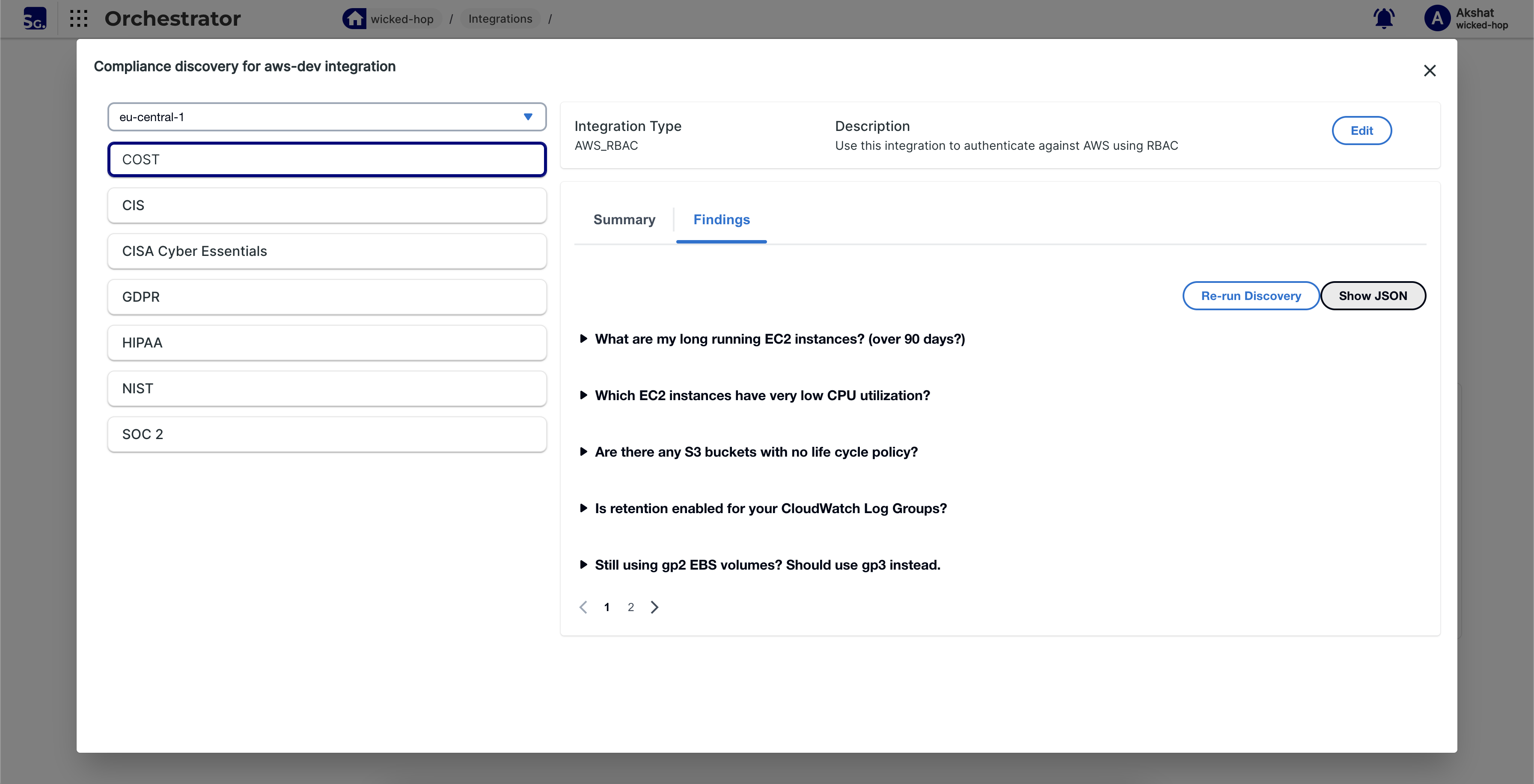
Task: Expand gp2 EBS volumes finding
Action: point(767,565)
